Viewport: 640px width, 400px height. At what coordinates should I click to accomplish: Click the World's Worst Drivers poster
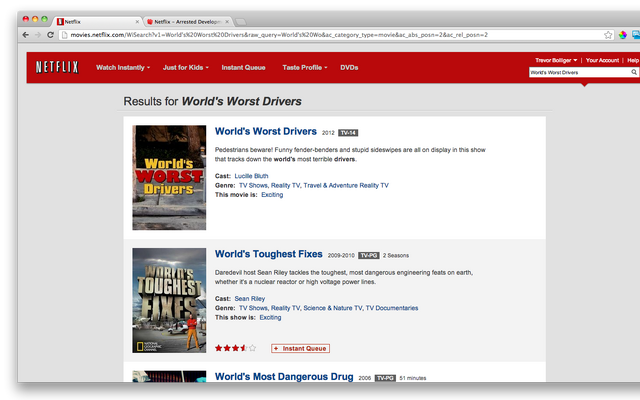(x=169, y=178)
